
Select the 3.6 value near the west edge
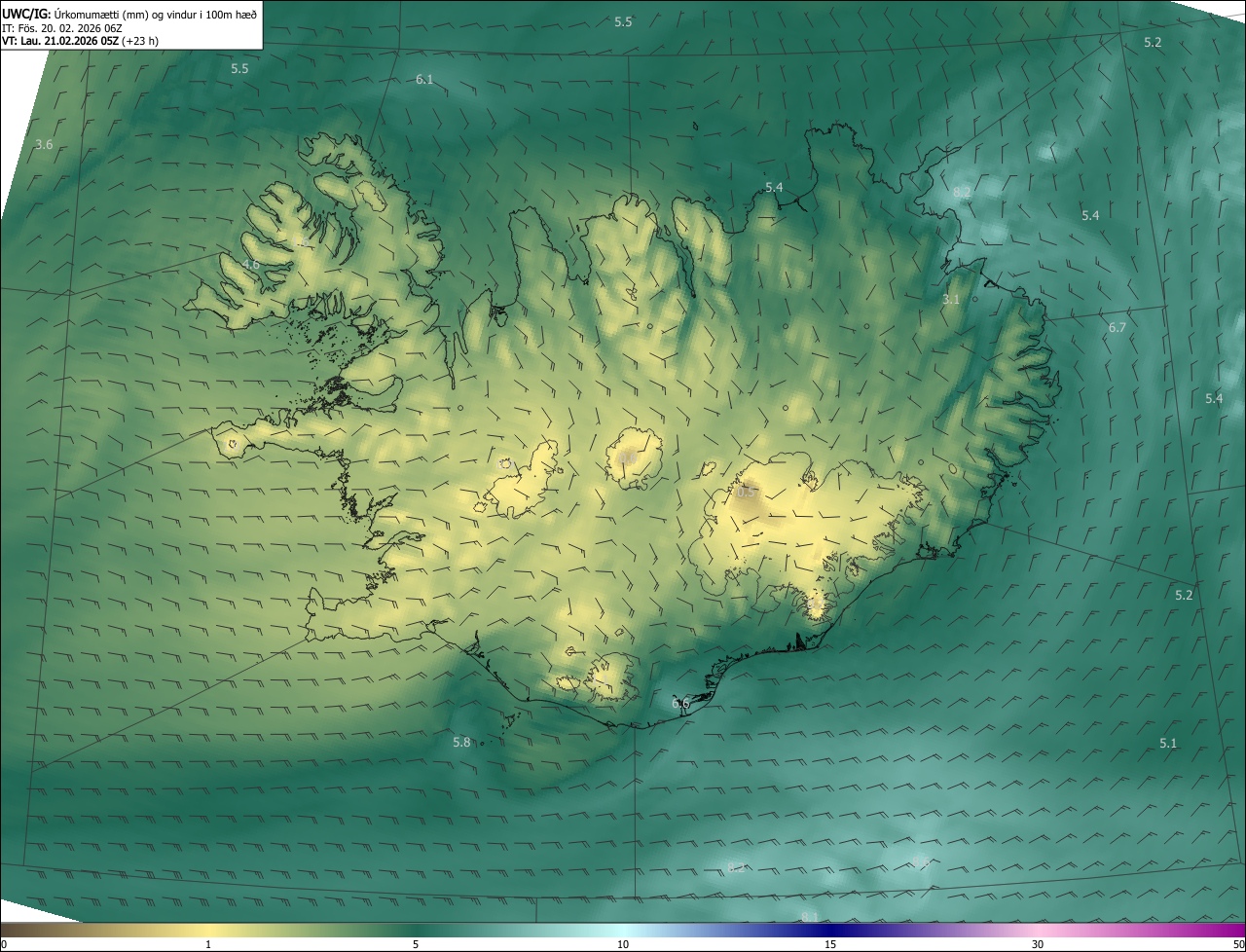44,145
